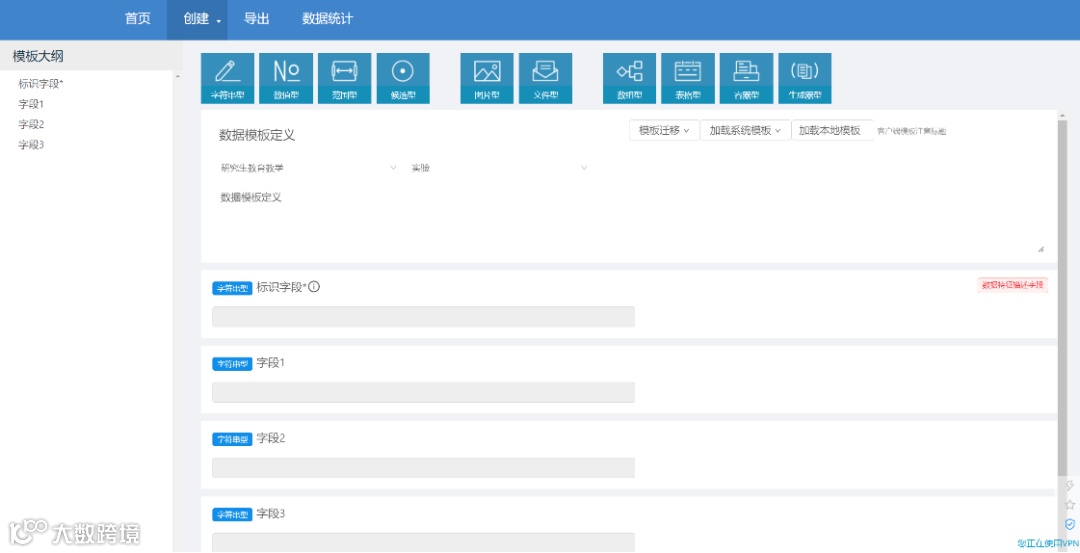Open 导出 in top navigation

(x=256, y=19)
